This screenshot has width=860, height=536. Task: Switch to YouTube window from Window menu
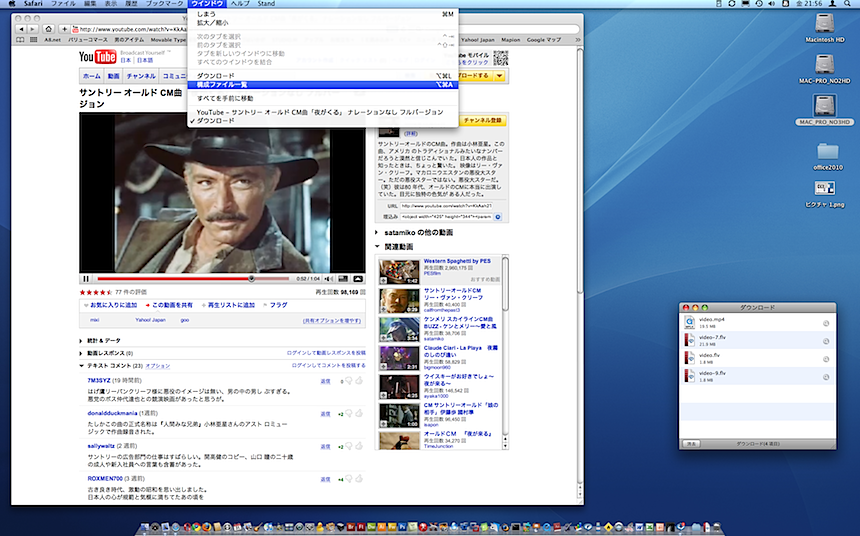coord(322,112)
